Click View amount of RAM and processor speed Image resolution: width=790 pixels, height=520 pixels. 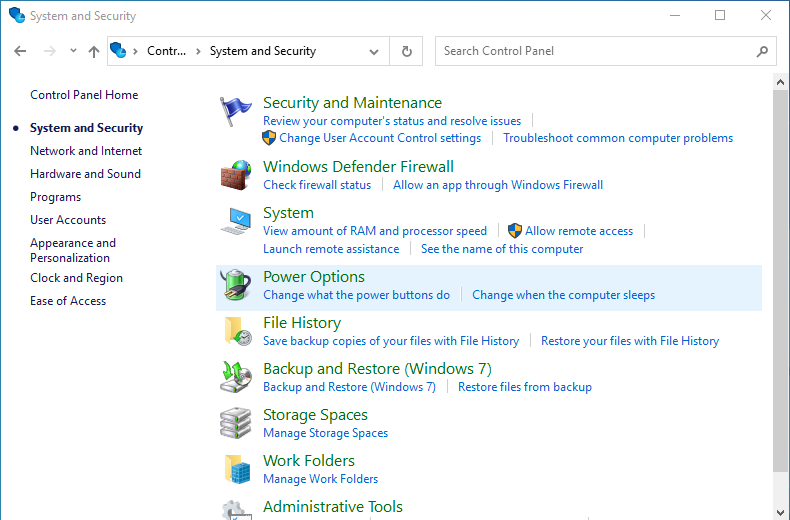(x=375, y=231)
